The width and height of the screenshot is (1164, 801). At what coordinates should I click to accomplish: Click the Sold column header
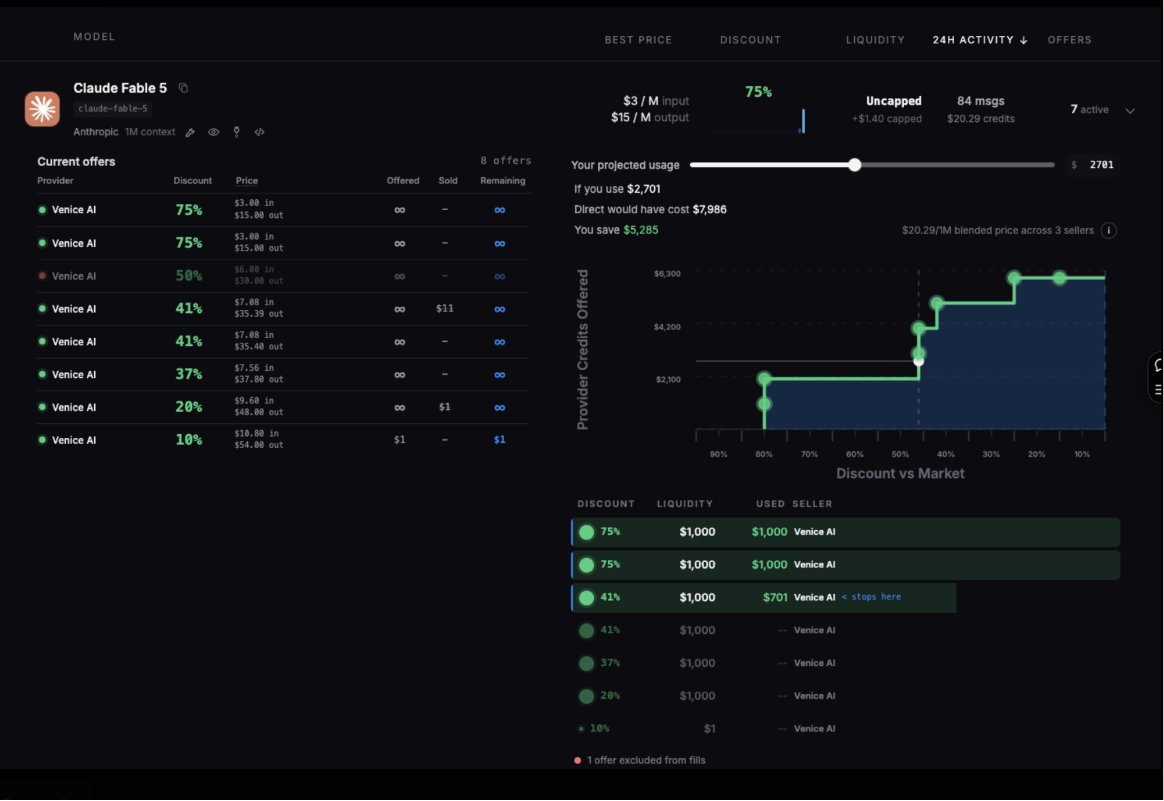click(x=448, y=180)
